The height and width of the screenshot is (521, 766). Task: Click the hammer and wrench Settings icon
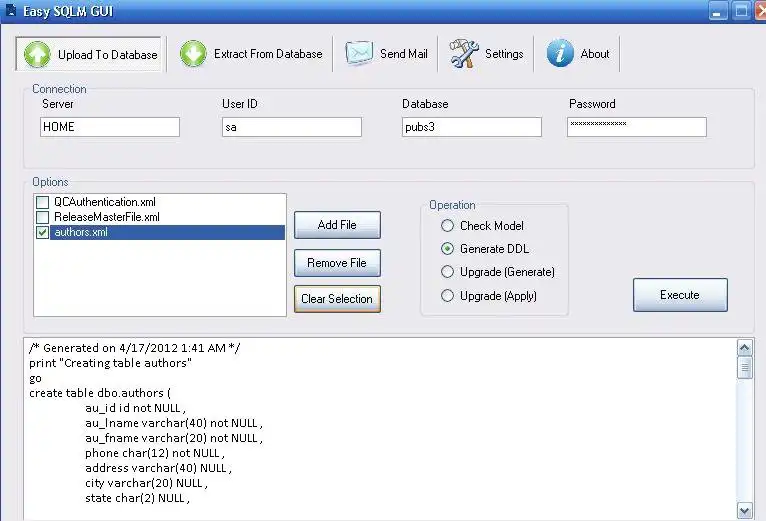[x=464, y=53]
